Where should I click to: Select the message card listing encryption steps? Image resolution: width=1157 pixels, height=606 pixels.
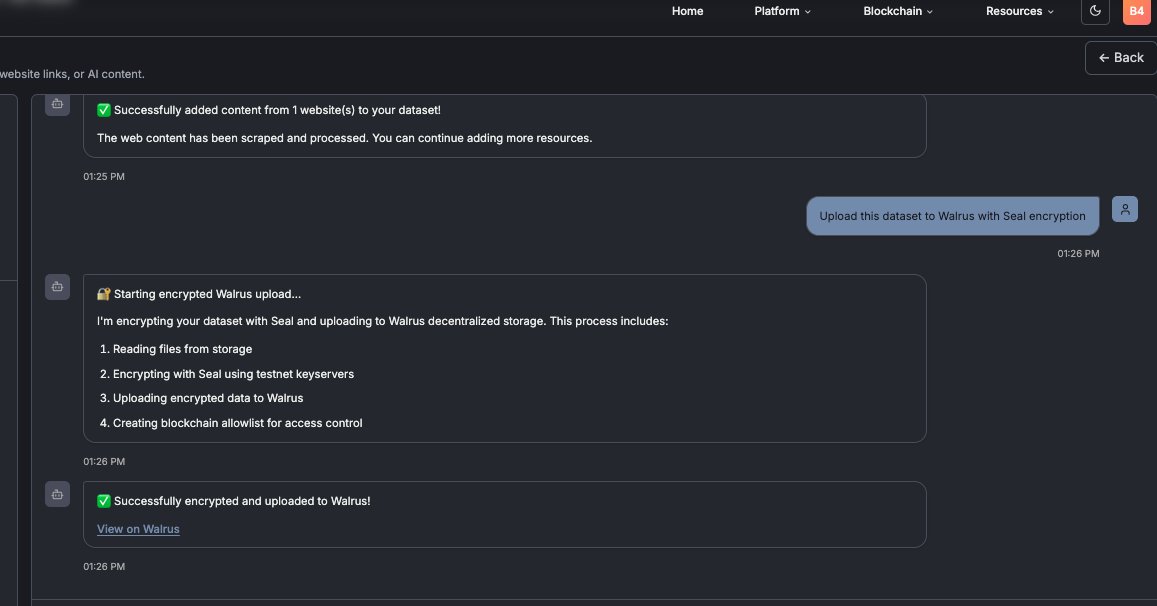504,358
